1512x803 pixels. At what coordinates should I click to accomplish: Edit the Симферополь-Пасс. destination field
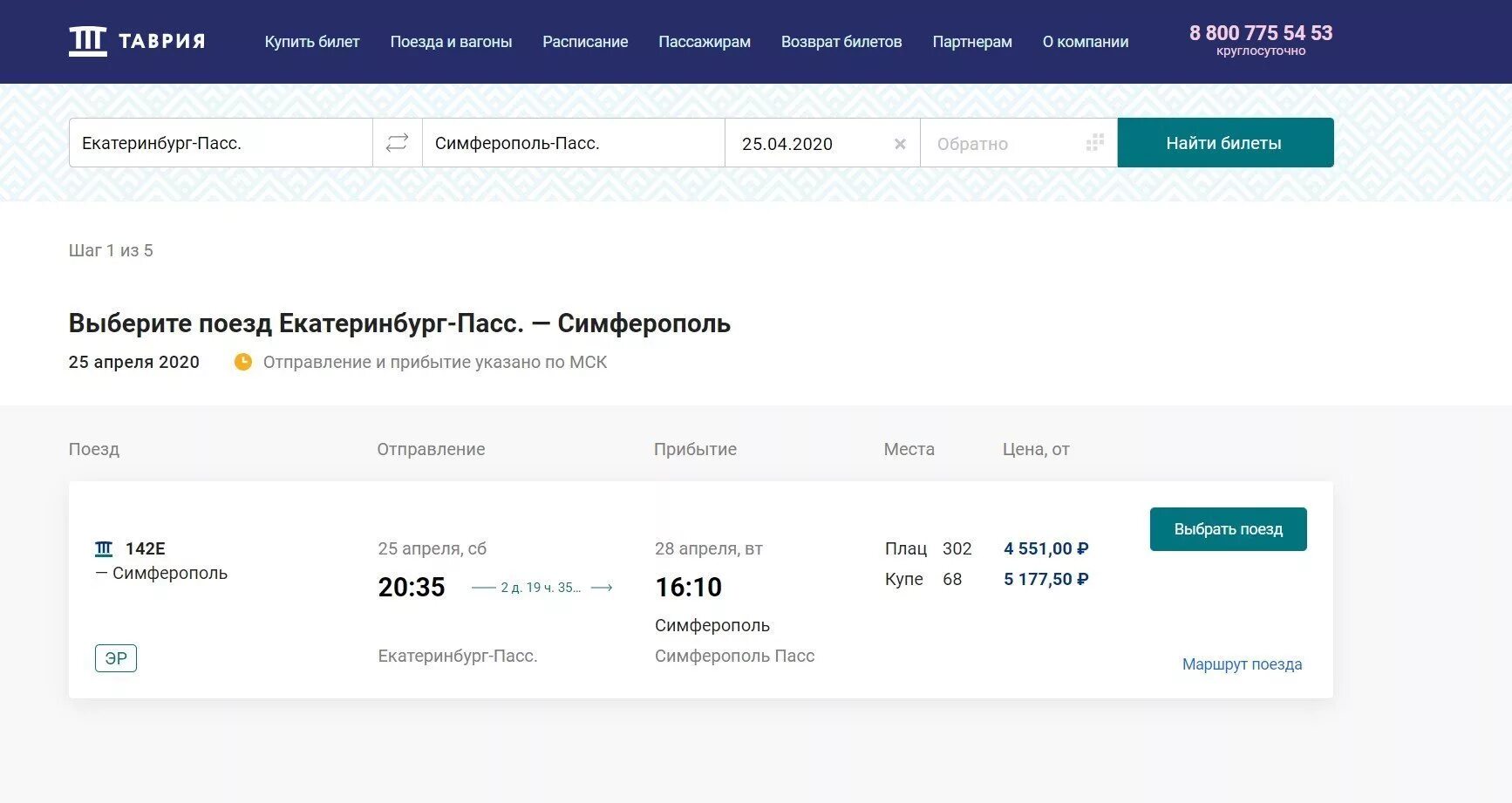[573, 143]
